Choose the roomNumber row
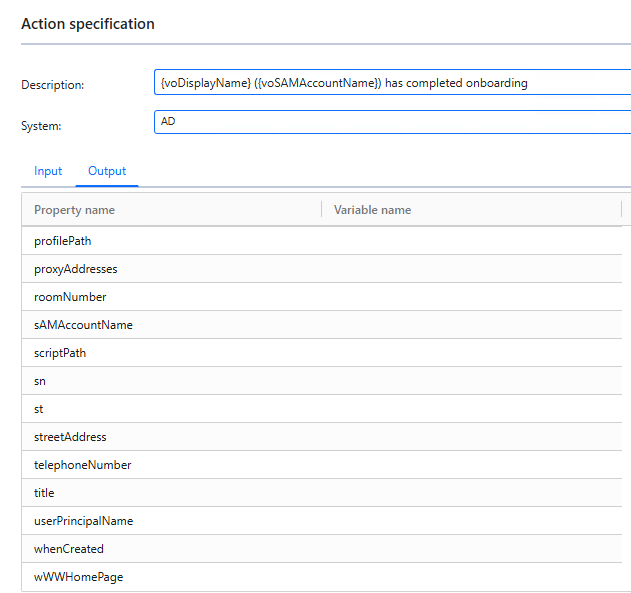This screenshot has width=631, height=593. click(x=322, y=296)
